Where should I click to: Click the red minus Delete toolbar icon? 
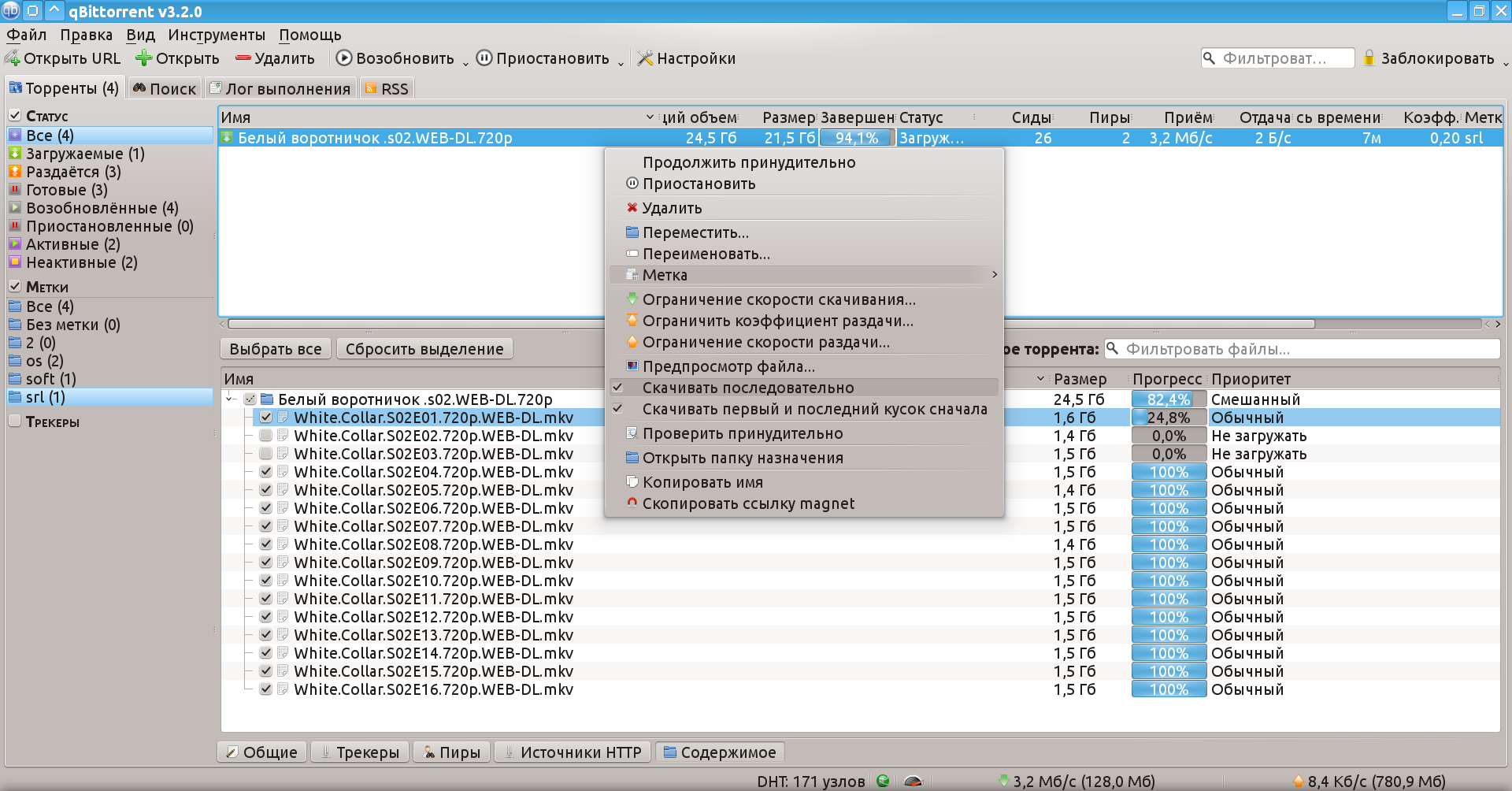(x=243, y=58)
